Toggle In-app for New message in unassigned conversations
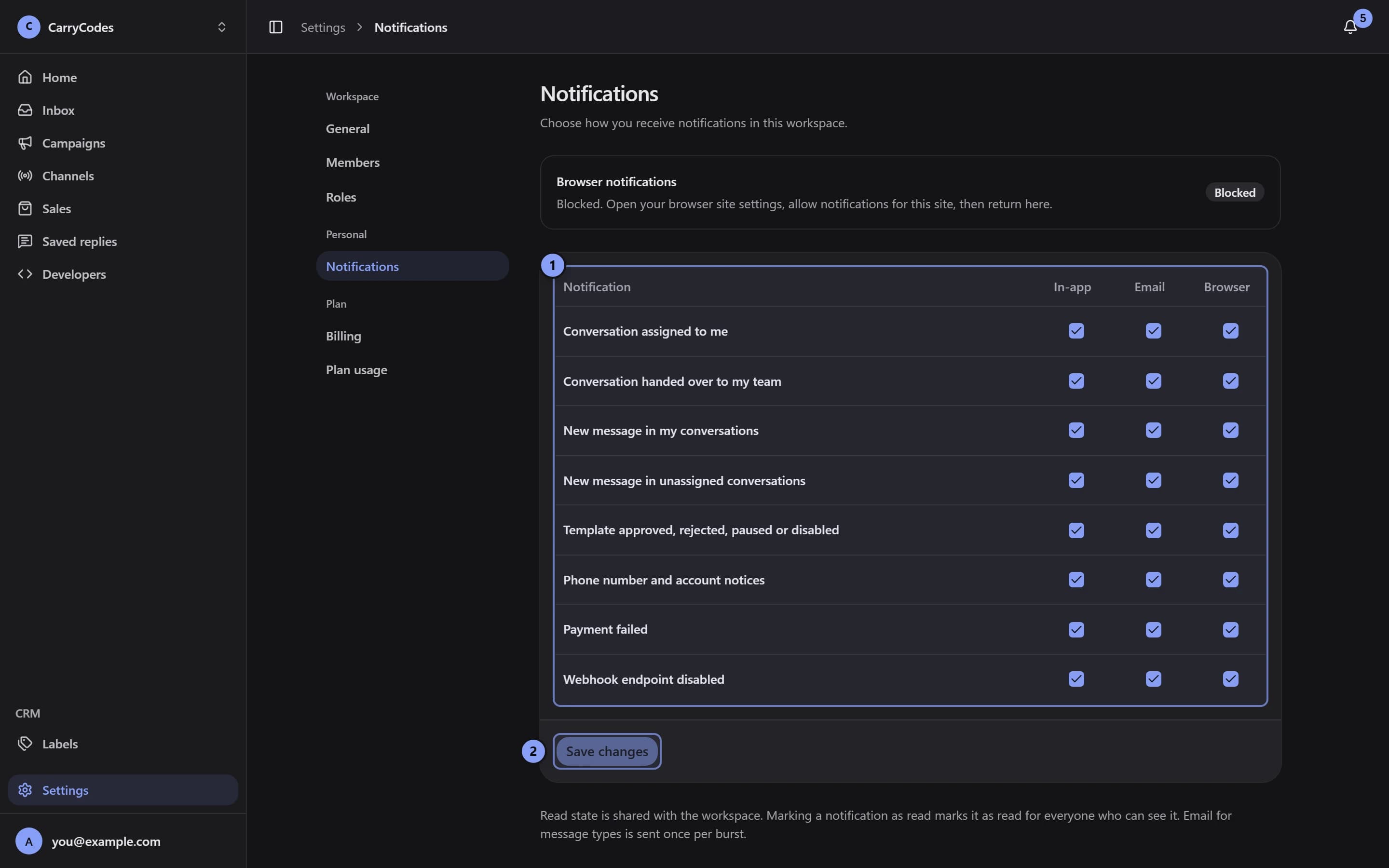The width and height of the screenshot is (1389, 868). [1076, 480]
